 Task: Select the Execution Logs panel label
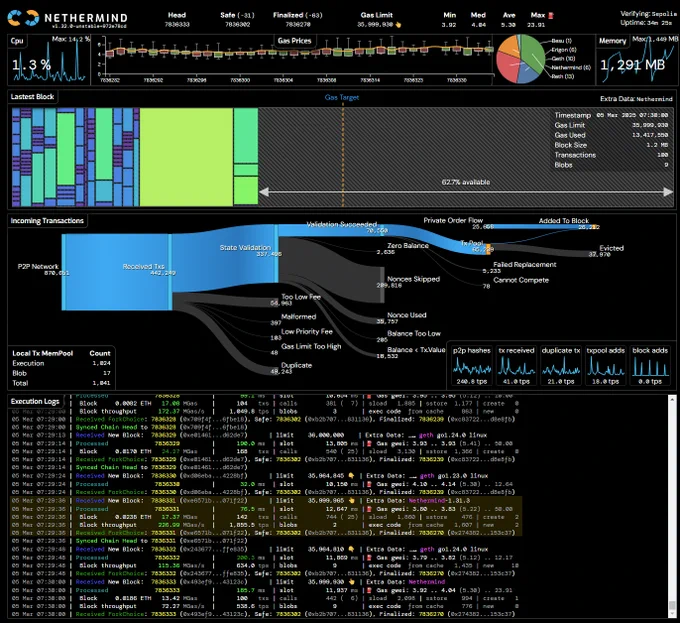point(35,401)
